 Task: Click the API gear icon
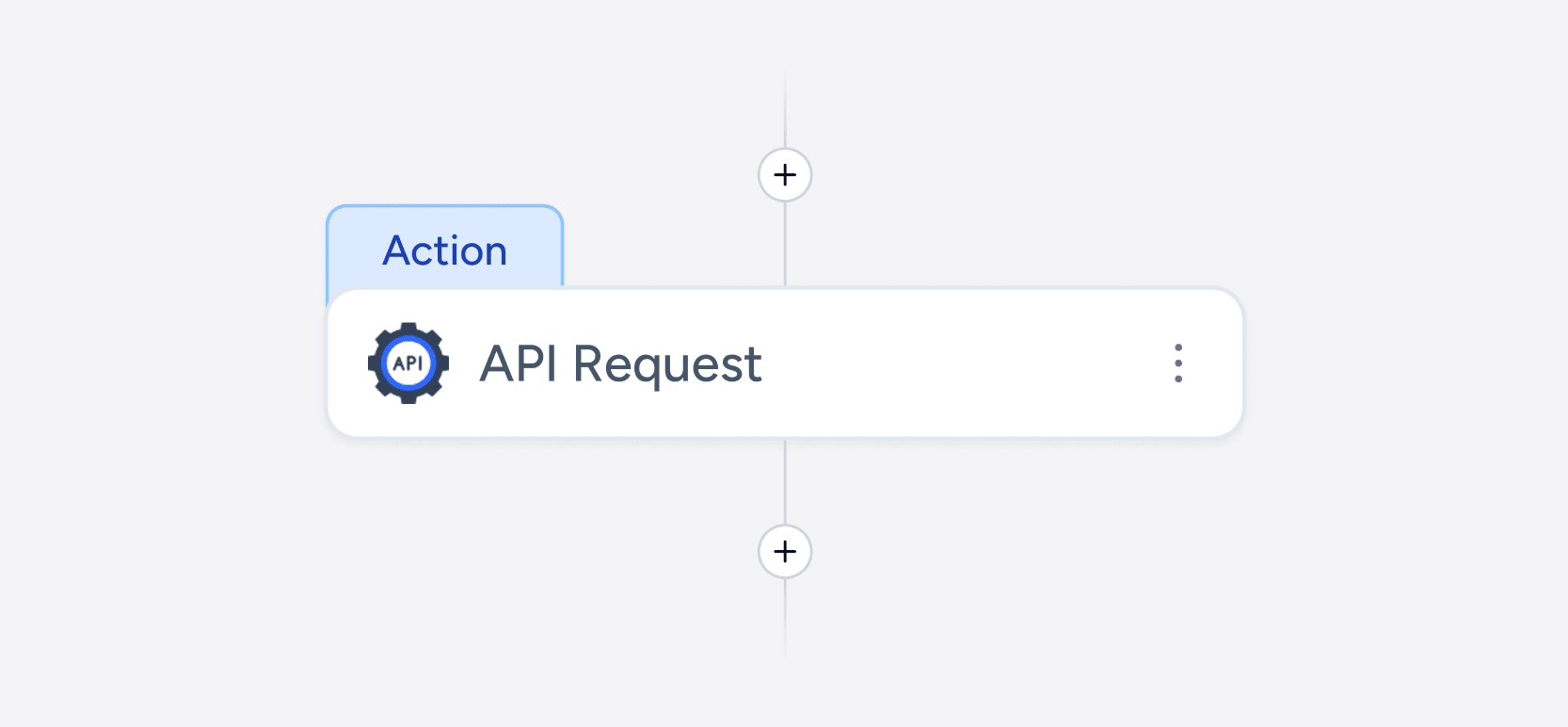(408, 363)
